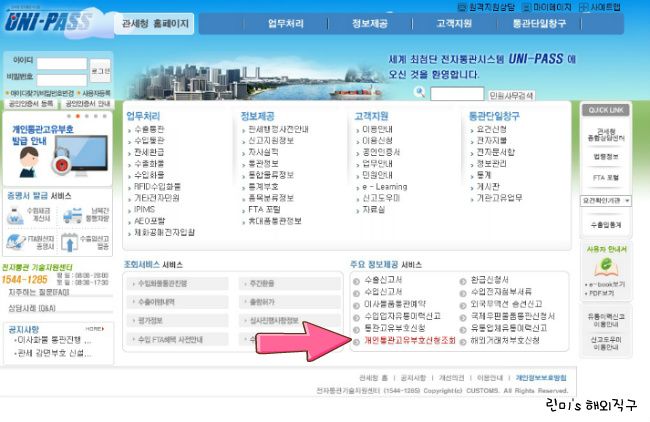Open the 개인통관고유부호신청조회 link
Image resolution: width=650 pixels, height=422 pixels.
(x=410, y=340)
